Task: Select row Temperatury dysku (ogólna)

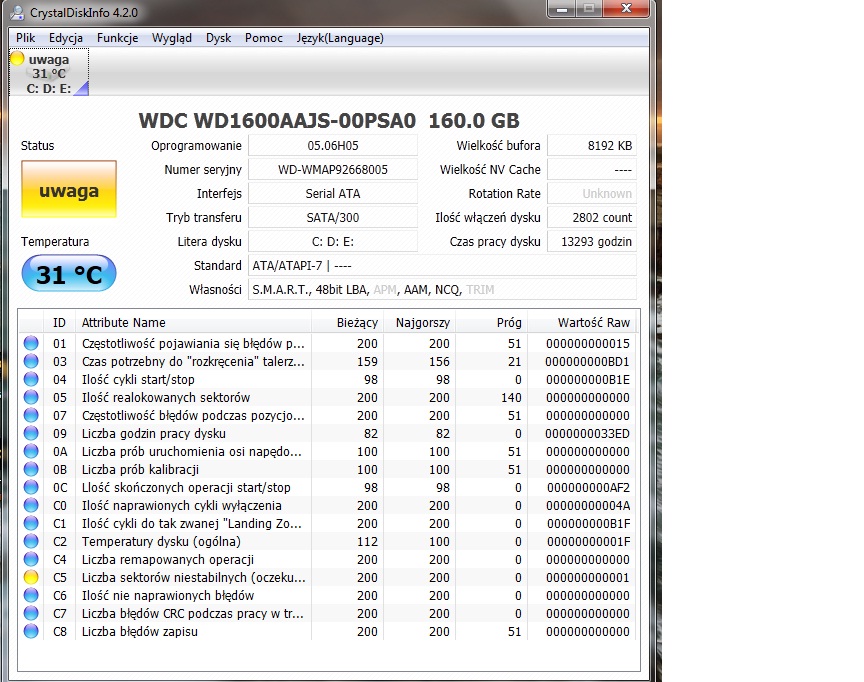Action: (x=328, y=542)
